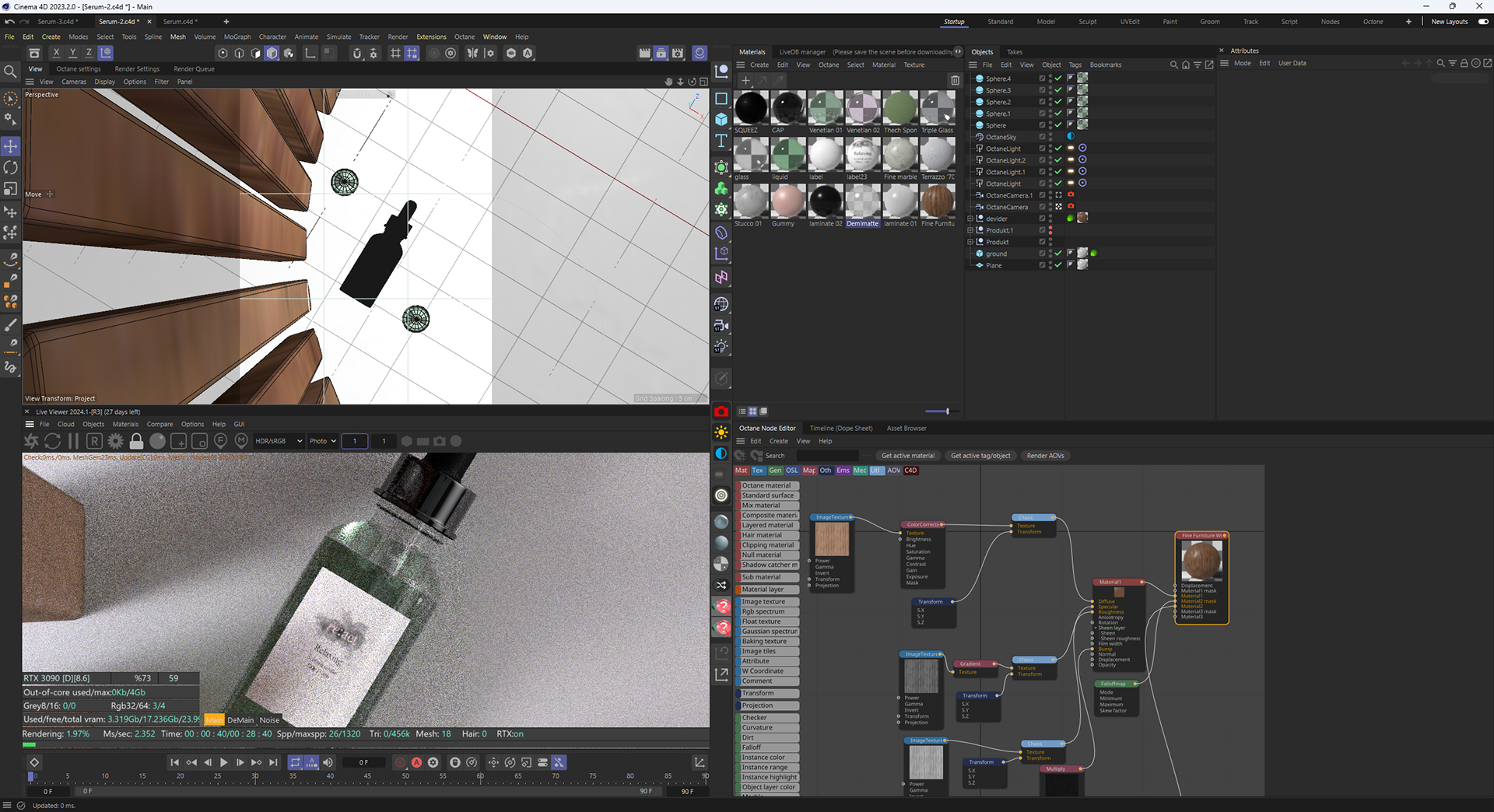Select the Move tool in left toolbar

11,146
